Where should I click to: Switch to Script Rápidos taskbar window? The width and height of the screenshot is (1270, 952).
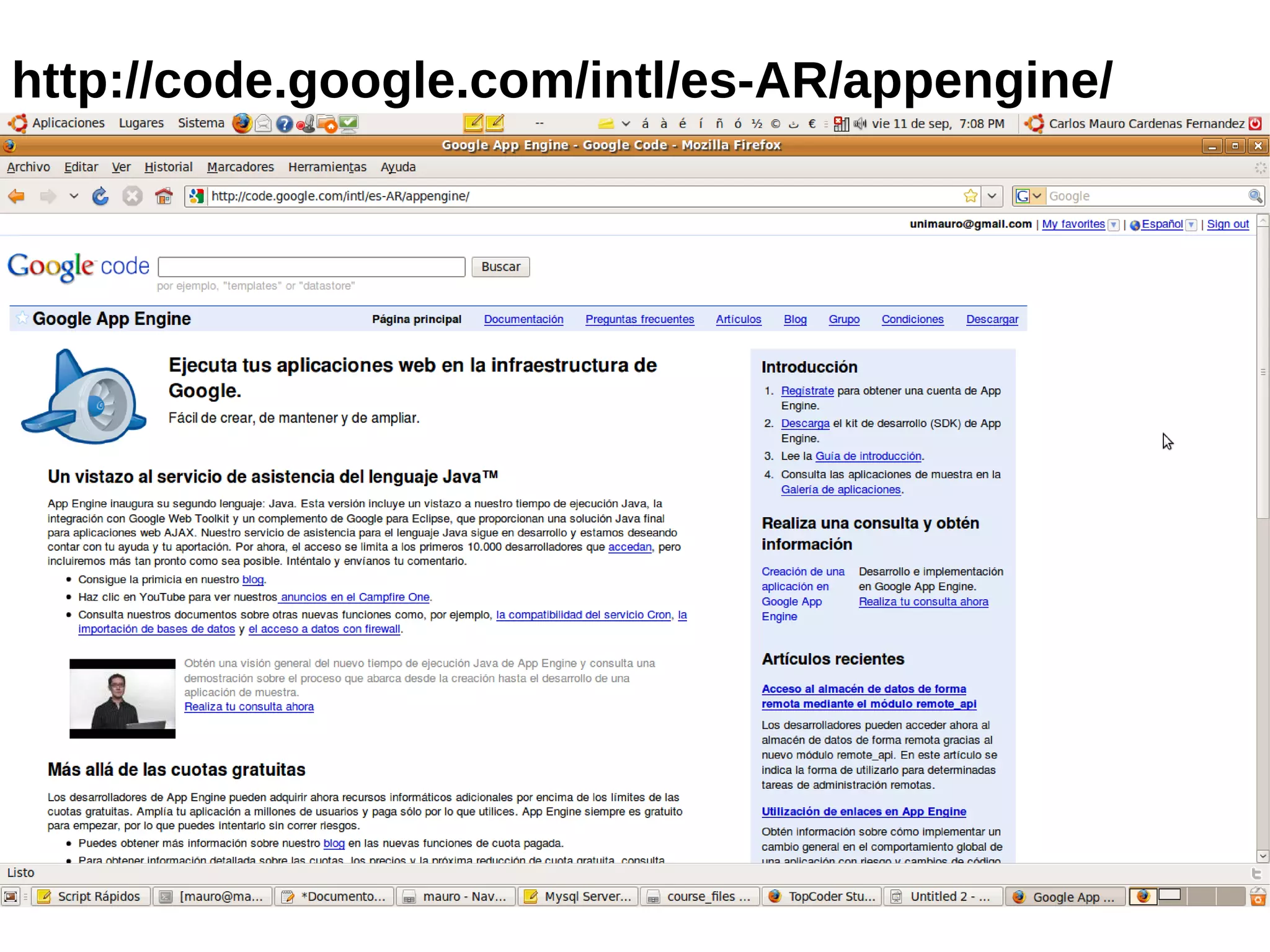coord(90,897)
